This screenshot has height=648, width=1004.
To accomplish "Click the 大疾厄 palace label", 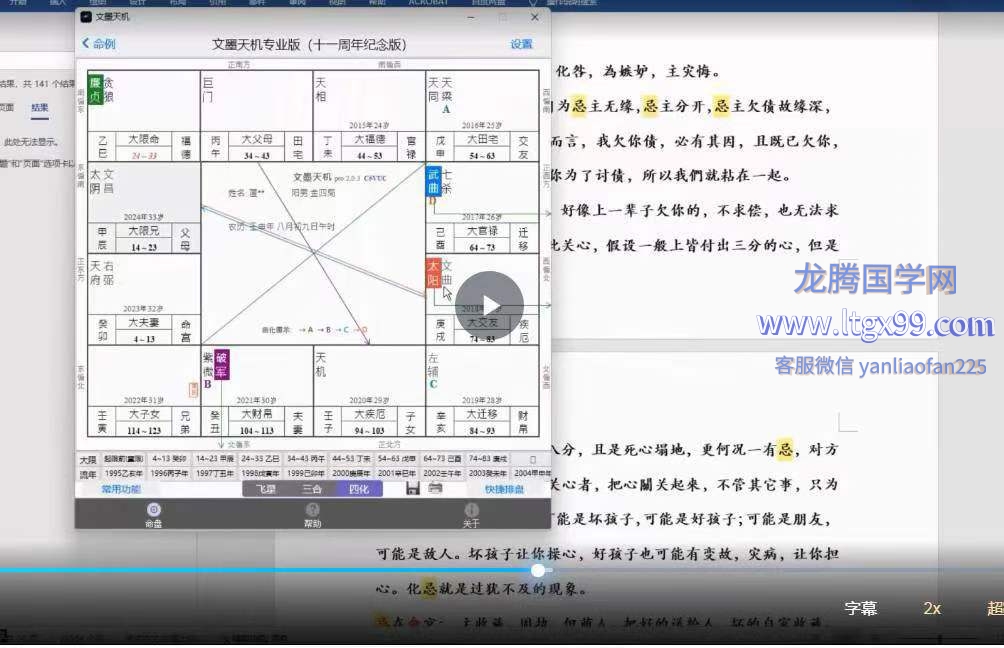I will coord(369,414).
